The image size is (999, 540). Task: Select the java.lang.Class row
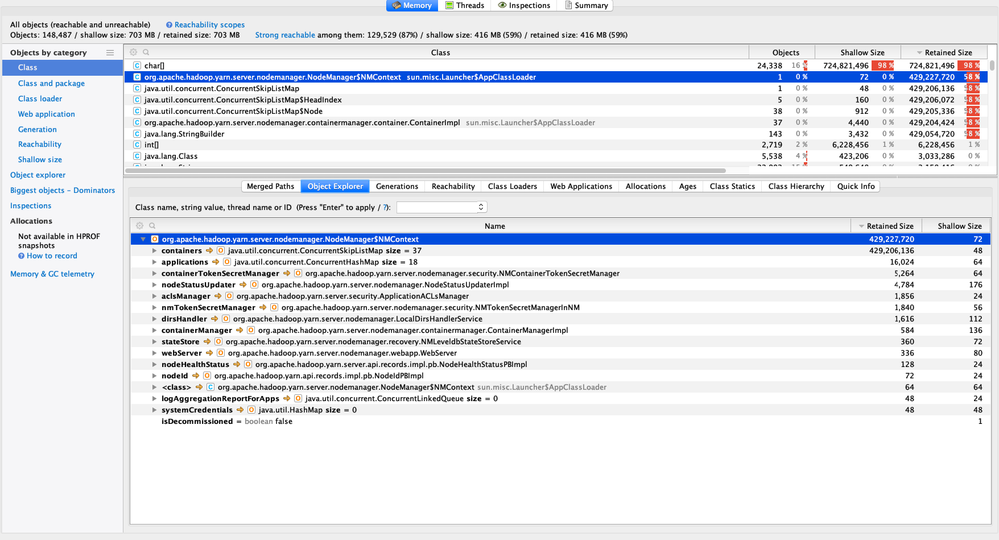(x=557, y=156)
